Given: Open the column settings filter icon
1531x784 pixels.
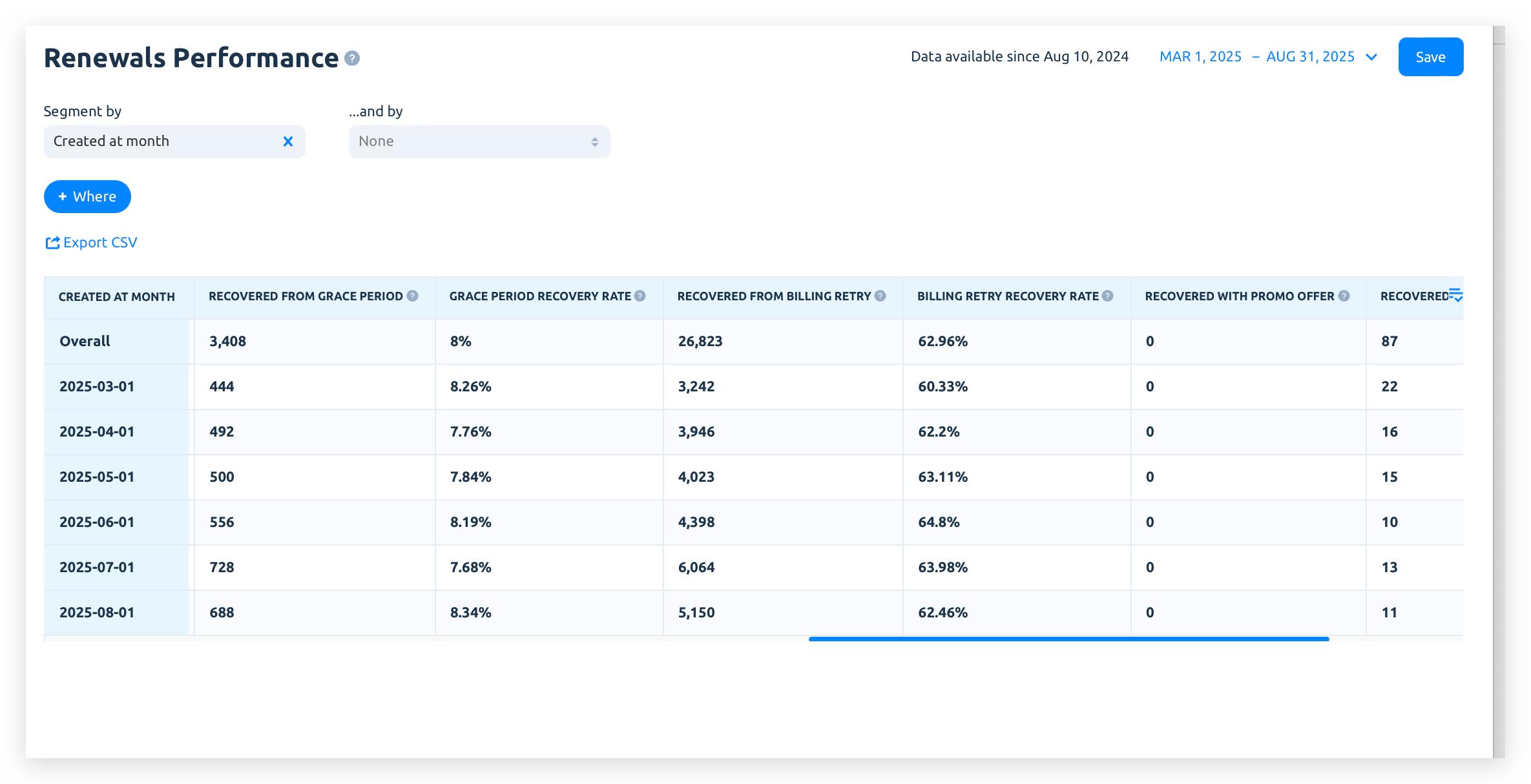Looking at the screenshot, I should pyautogui.click(x=1455, y=295).
